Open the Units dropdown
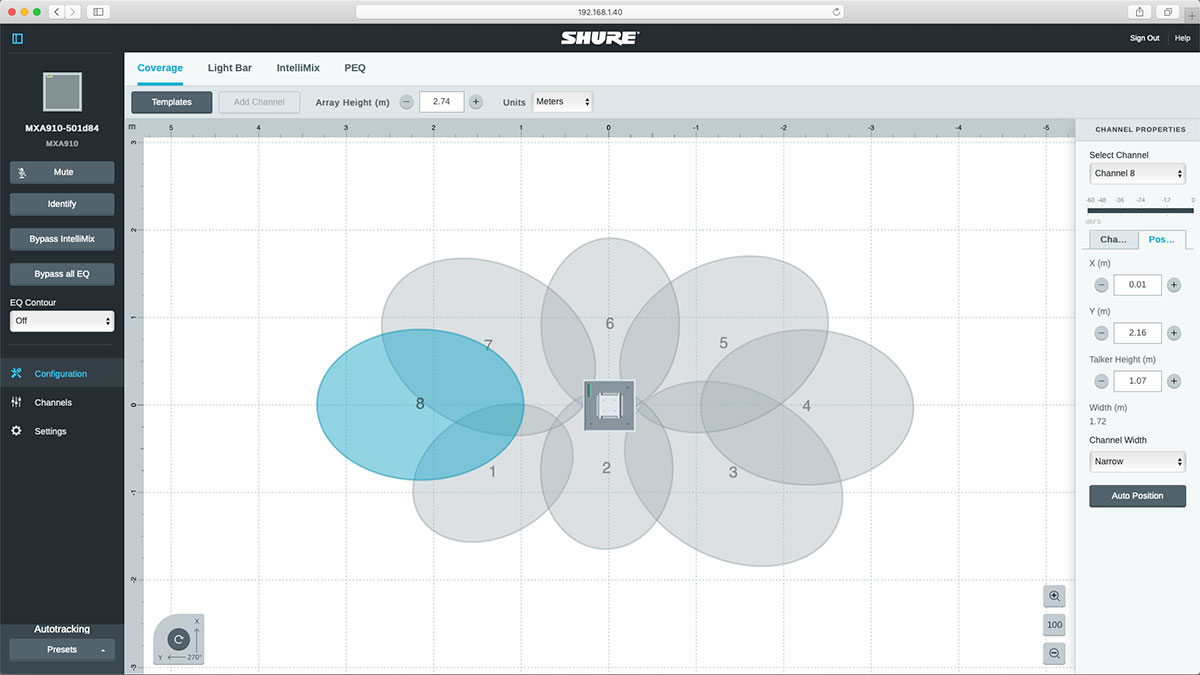Image resolution: width=1200 pixels, height=675 pixels. (x=562, y=102)
